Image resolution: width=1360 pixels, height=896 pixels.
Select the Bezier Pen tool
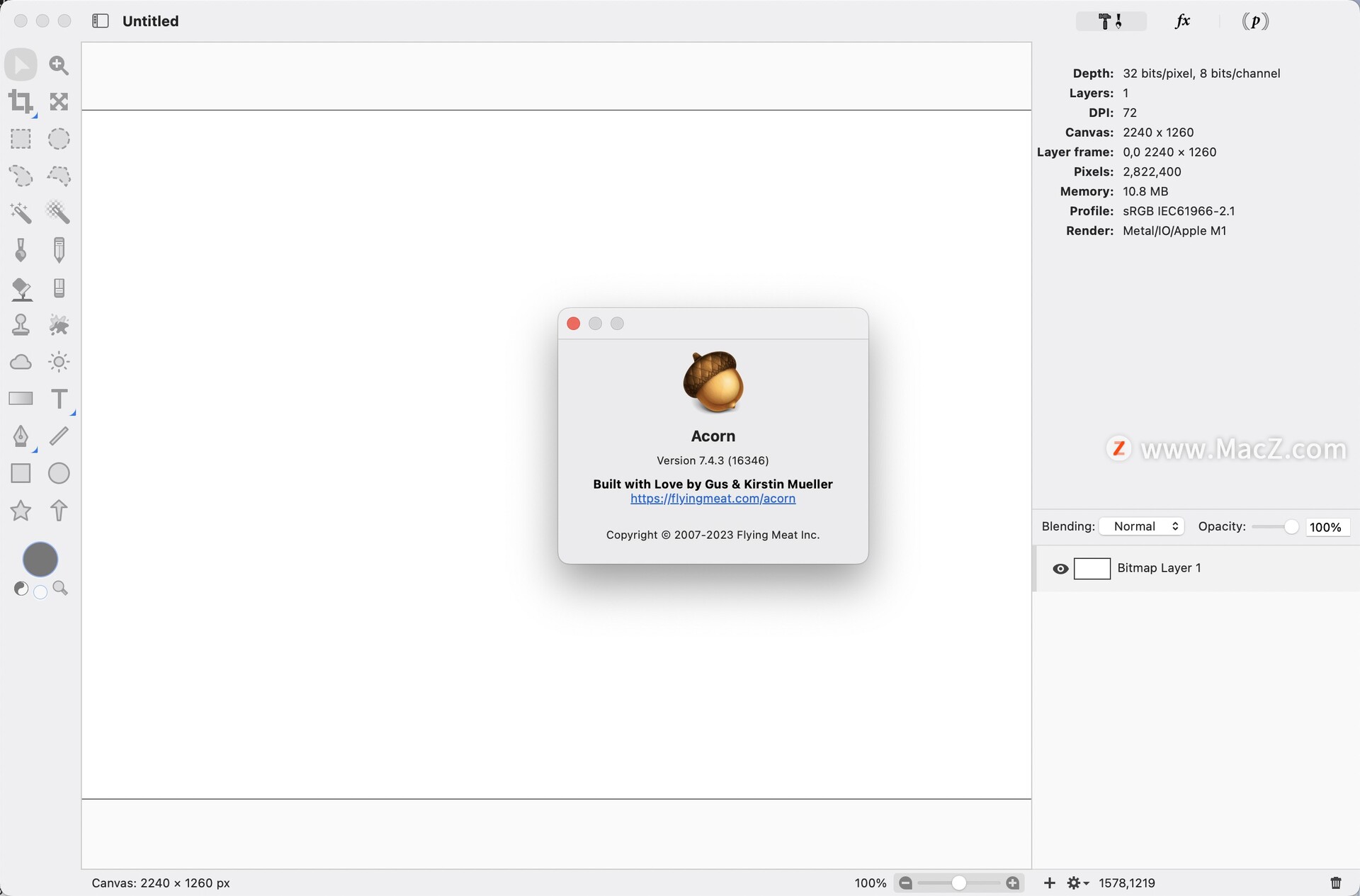[x=21, y=436]
